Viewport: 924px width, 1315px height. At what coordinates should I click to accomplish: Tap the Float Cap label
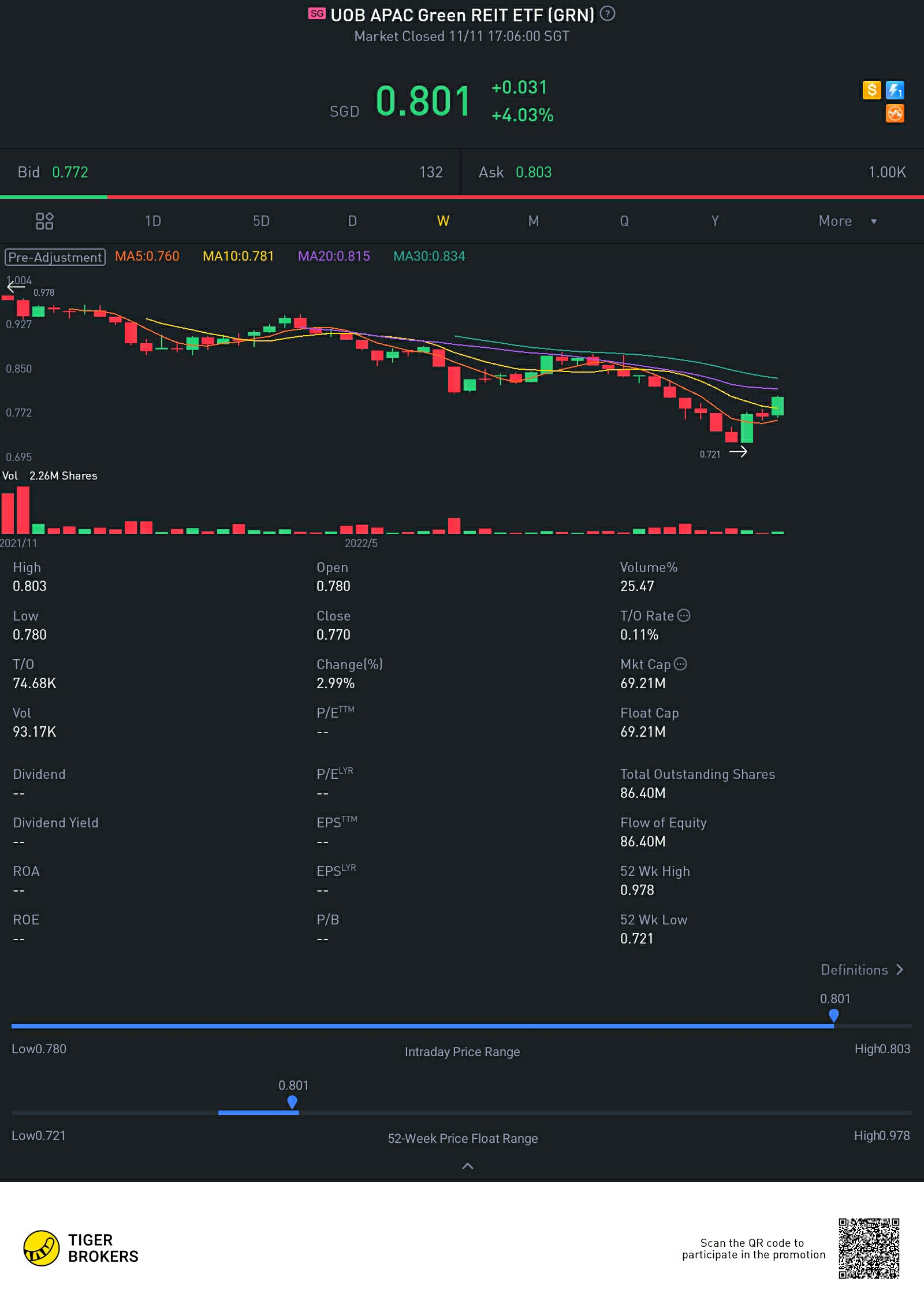650,713
